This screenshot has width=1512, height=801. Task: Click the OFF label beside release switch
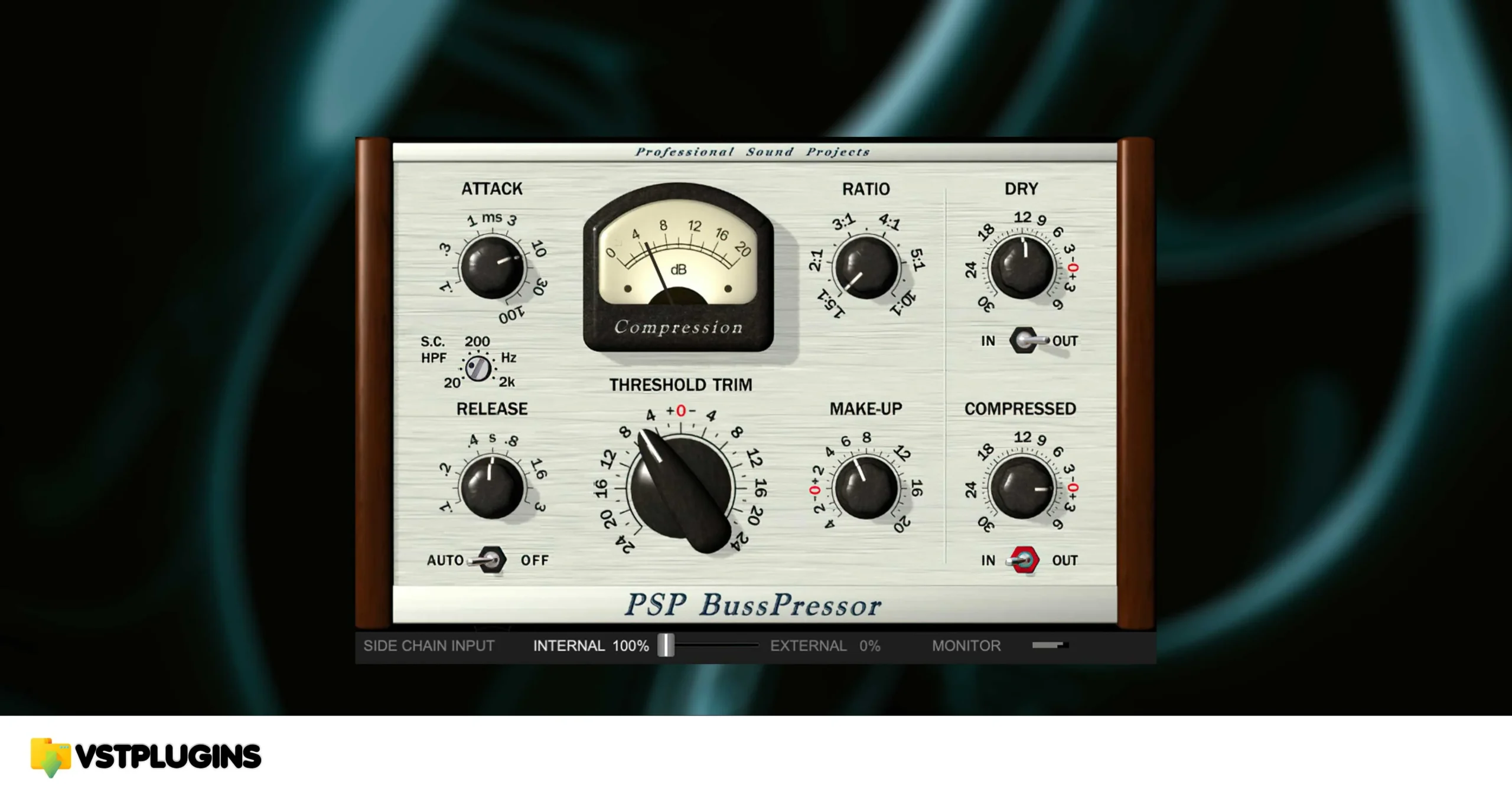pyautogui.click(x=535, y=560)
